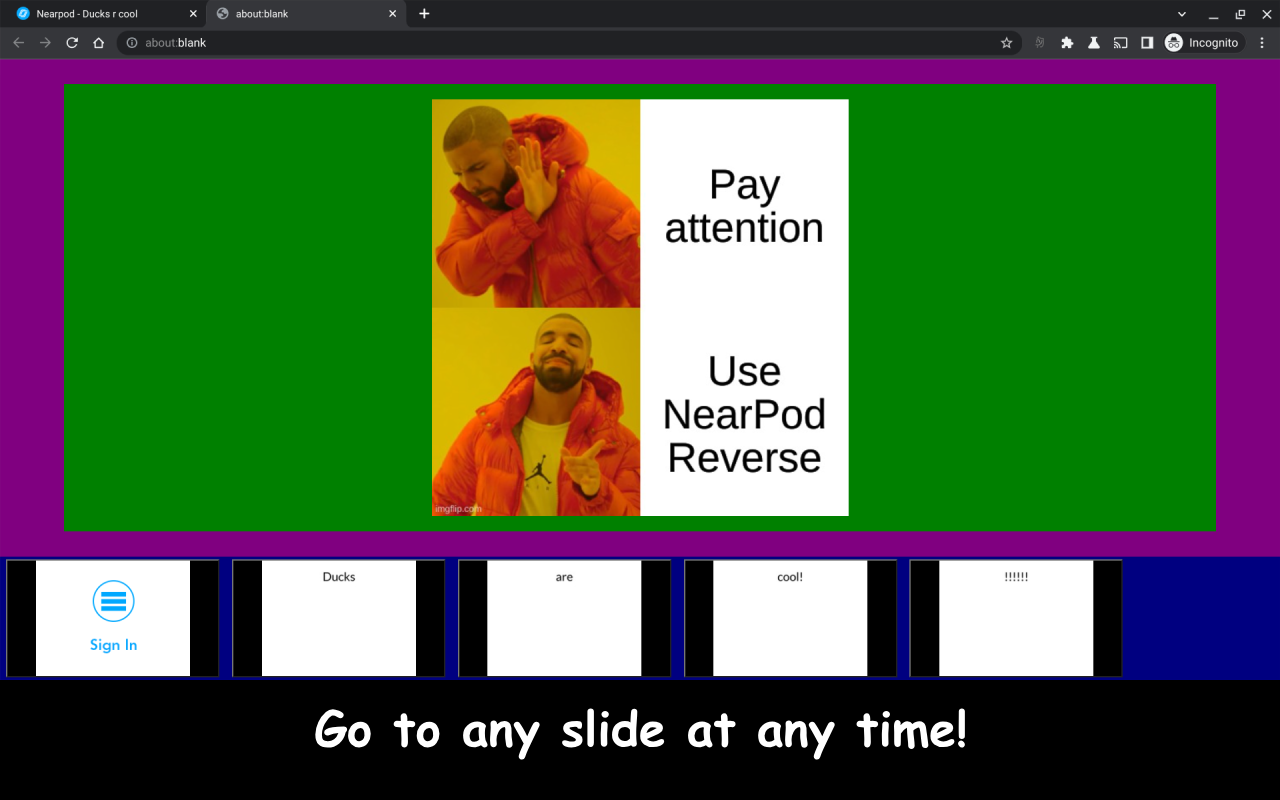Reload the current page
Image resolution: width=1280 pixels, height=800 pixels.
72,43
